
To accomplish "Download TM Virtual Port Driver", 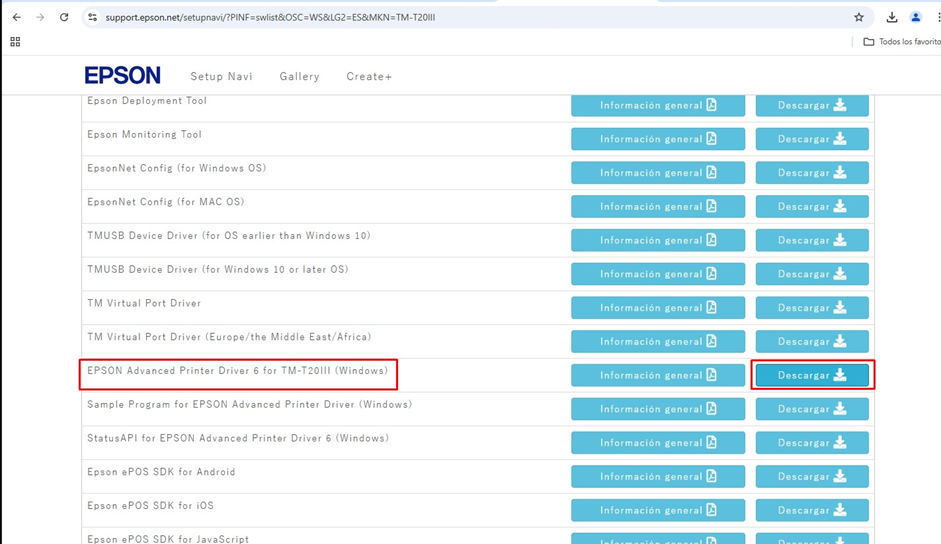I will [x=812, y=308].
